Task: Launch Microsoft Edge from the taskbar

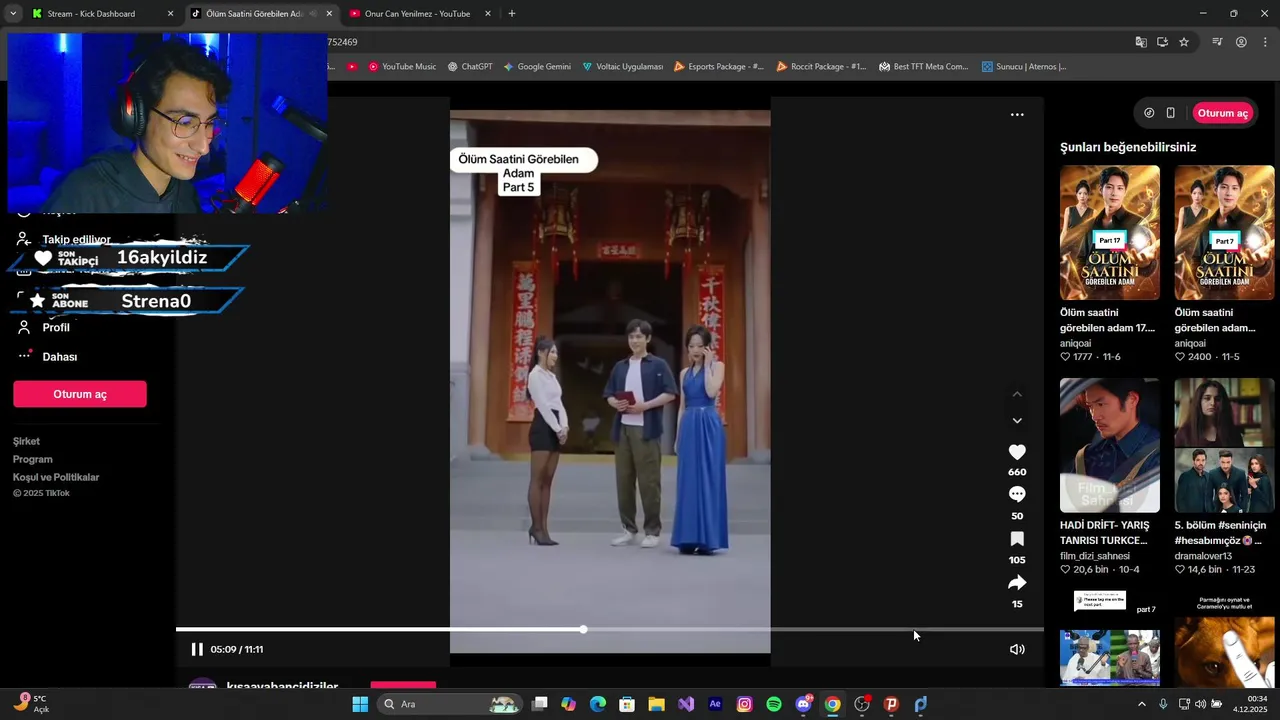Action: [598, 704]
